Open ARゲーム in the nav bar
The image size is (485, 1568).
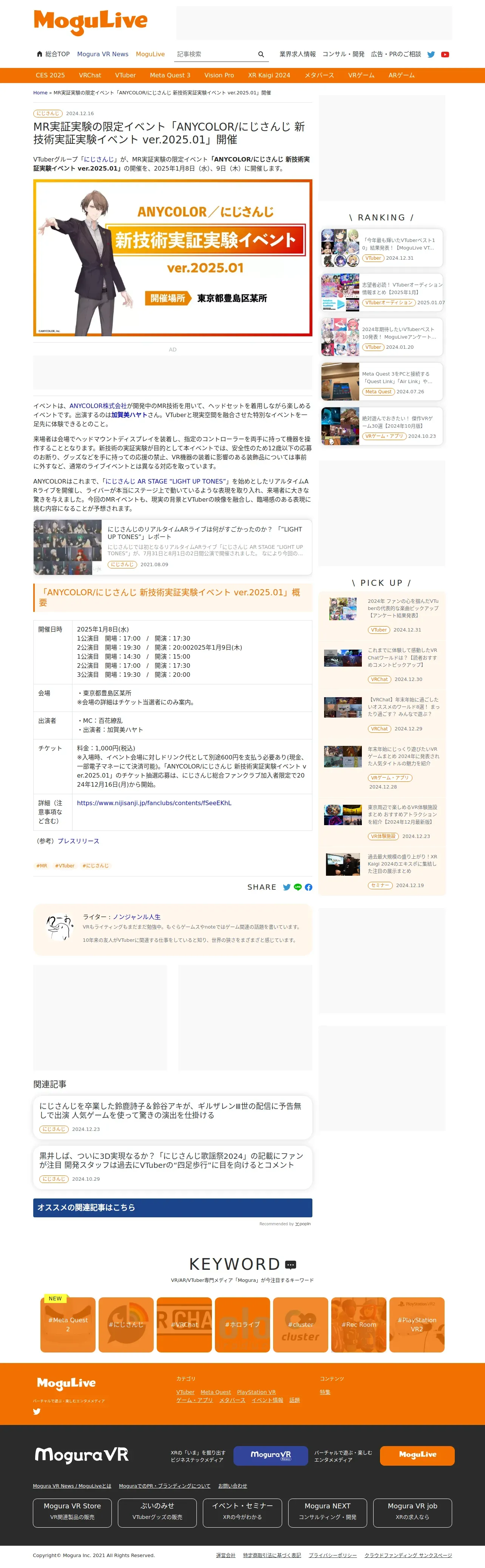(402, 75)
